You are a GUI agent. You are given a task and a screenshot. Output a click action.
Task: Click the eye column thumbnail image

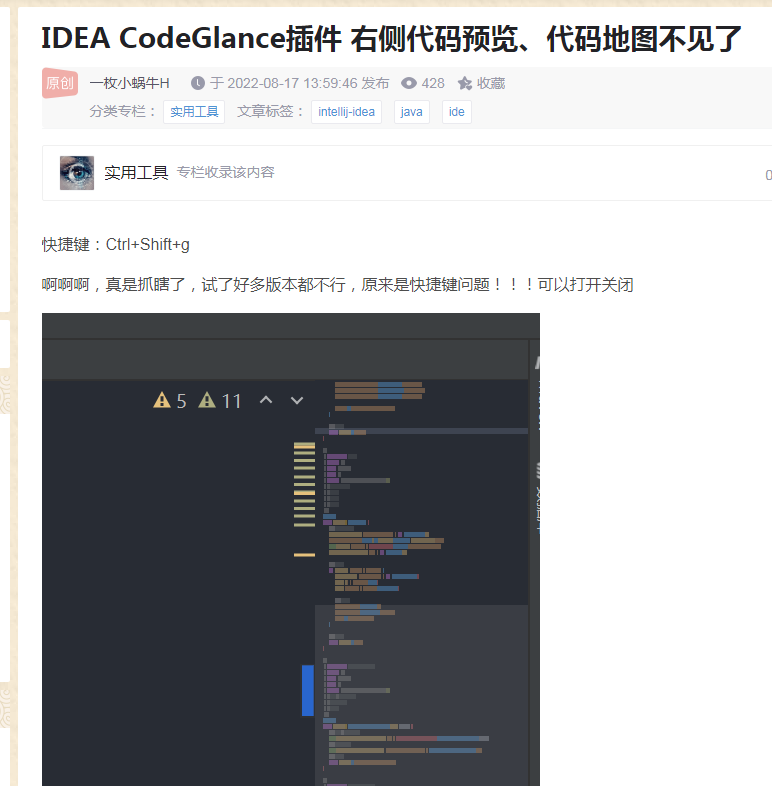coord(77,173)
